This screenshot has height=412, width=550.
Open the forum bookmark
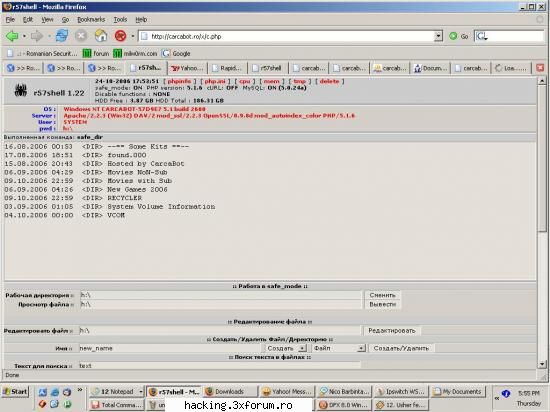96,54
